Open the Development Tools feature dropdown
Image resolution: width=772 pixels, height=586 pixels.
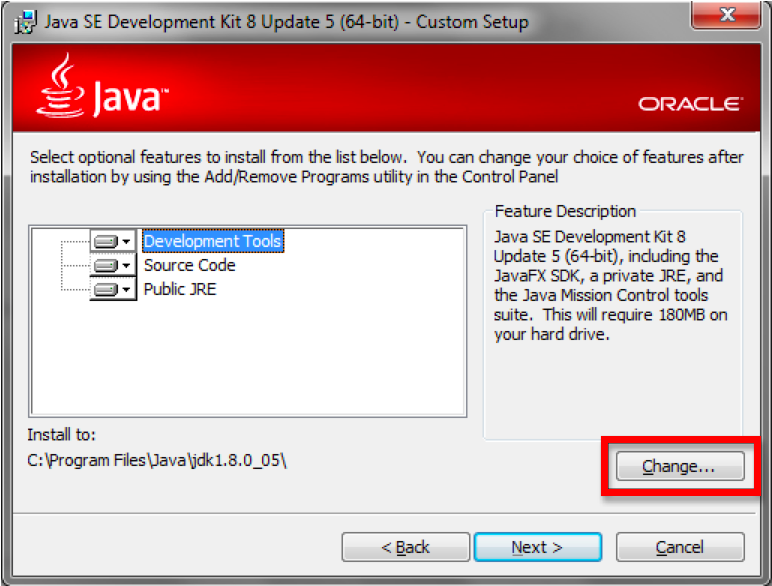(113, 241)
